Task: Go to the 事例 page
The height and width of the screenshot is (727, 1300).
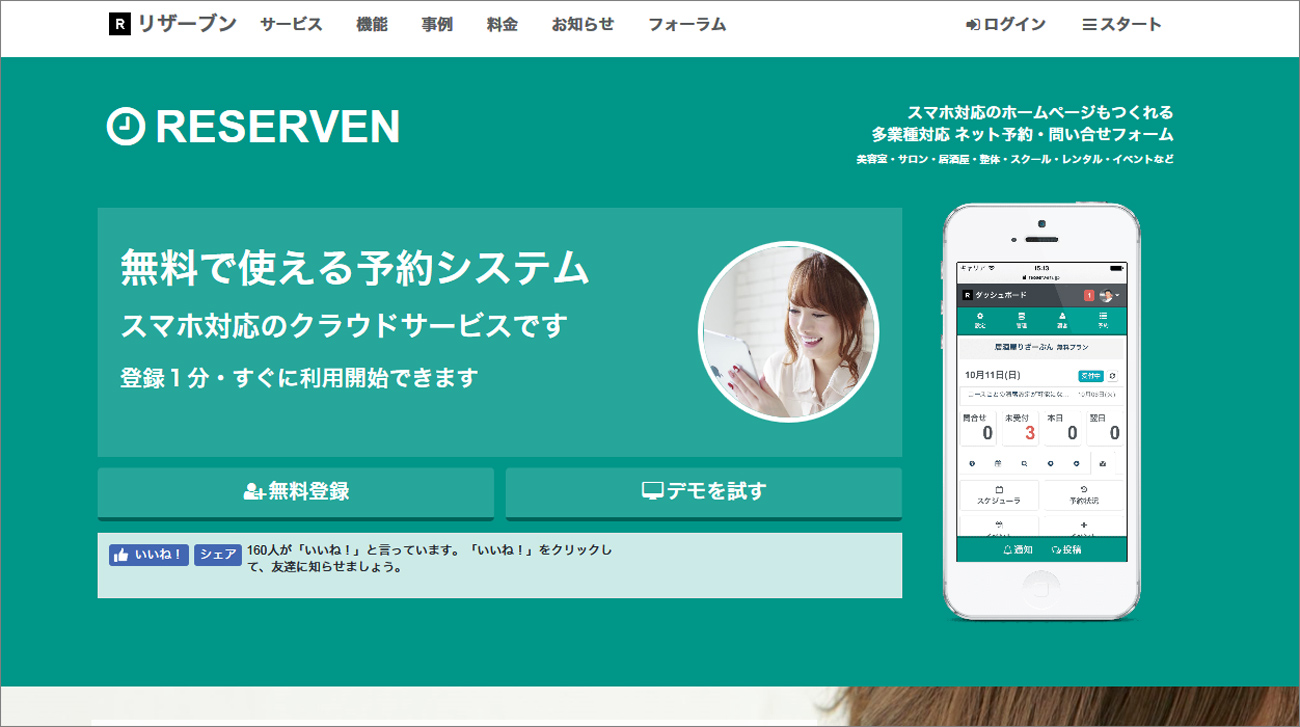Action: coord(437,25)
